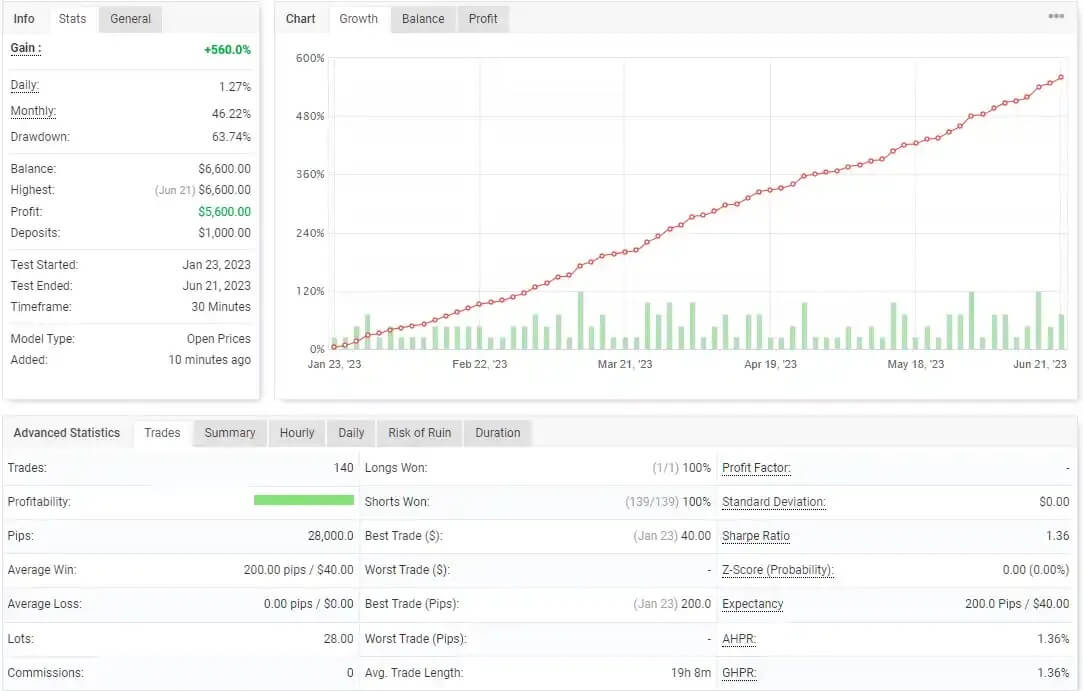
Task: Click the Sharpe Ratio label
Action: [756, 536]
